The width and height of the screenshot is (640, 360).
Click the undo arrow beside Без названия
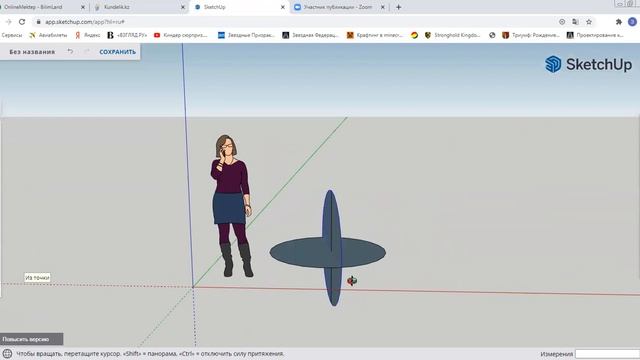click(71, 51)
